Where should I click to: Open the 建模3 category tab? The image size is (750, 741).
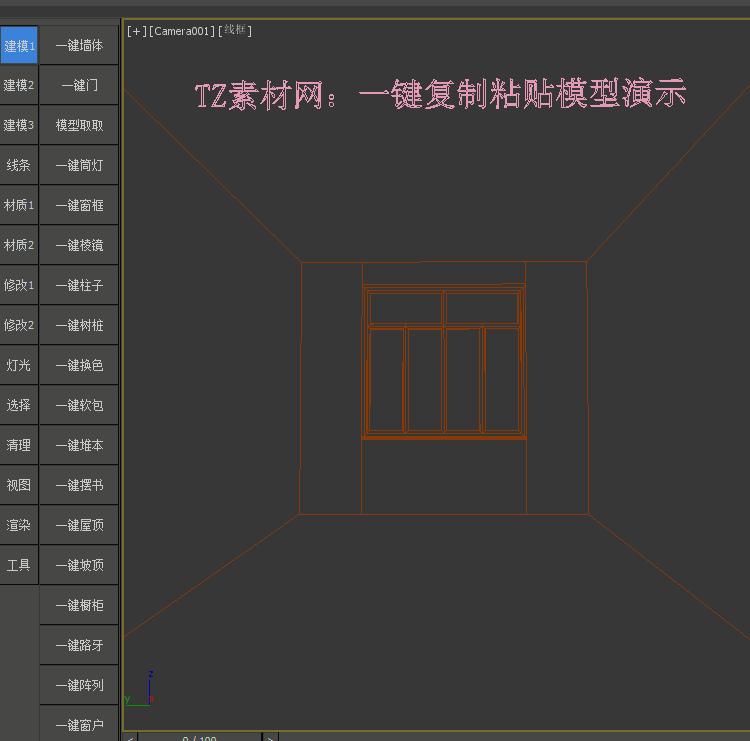19,125
